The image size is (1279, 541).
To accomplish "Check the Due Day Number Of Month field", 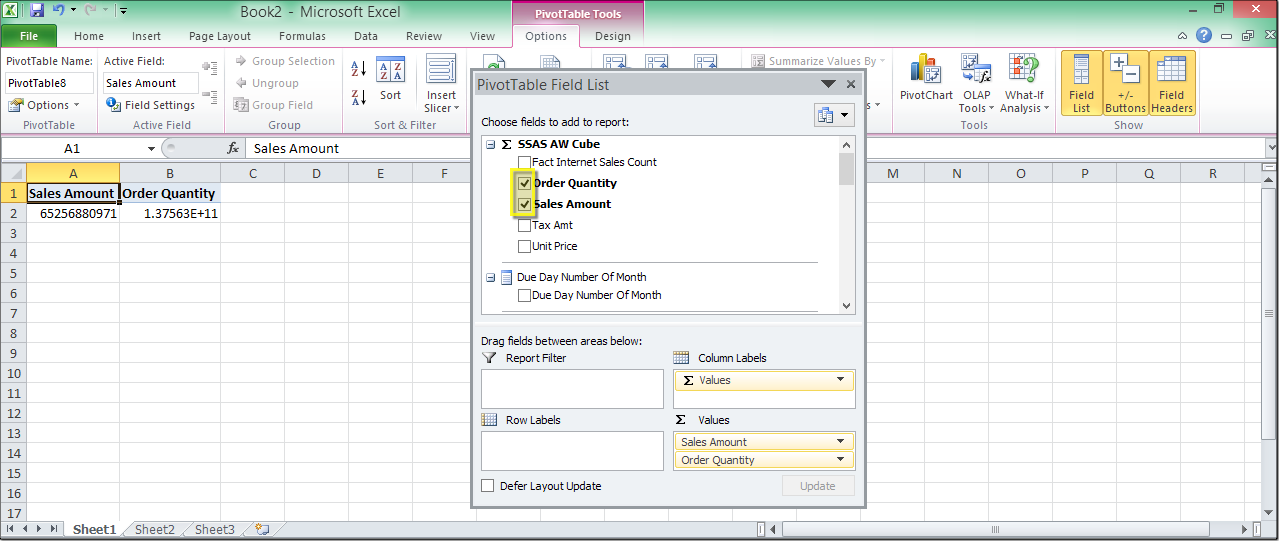I will pyautogui.click(x=525, y=295).
